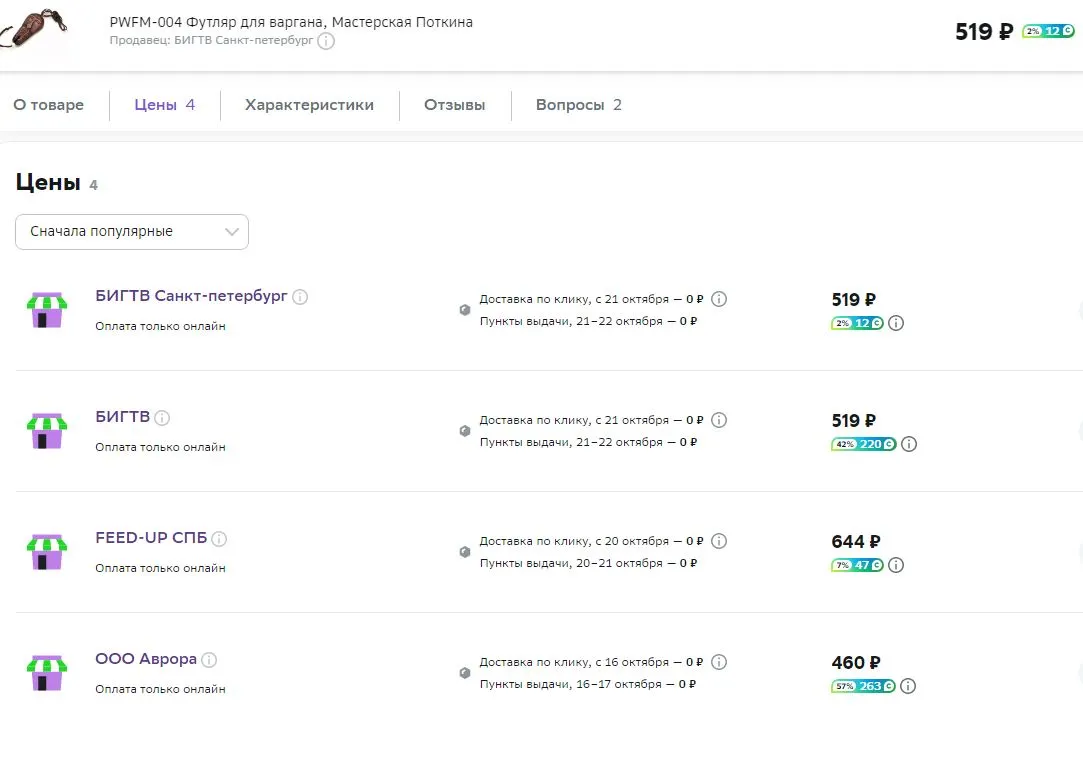Viewport: 1083px width, 770px height.
Task: Click the shop icon of ООО Аврора
Action: [x=47, y=673]
